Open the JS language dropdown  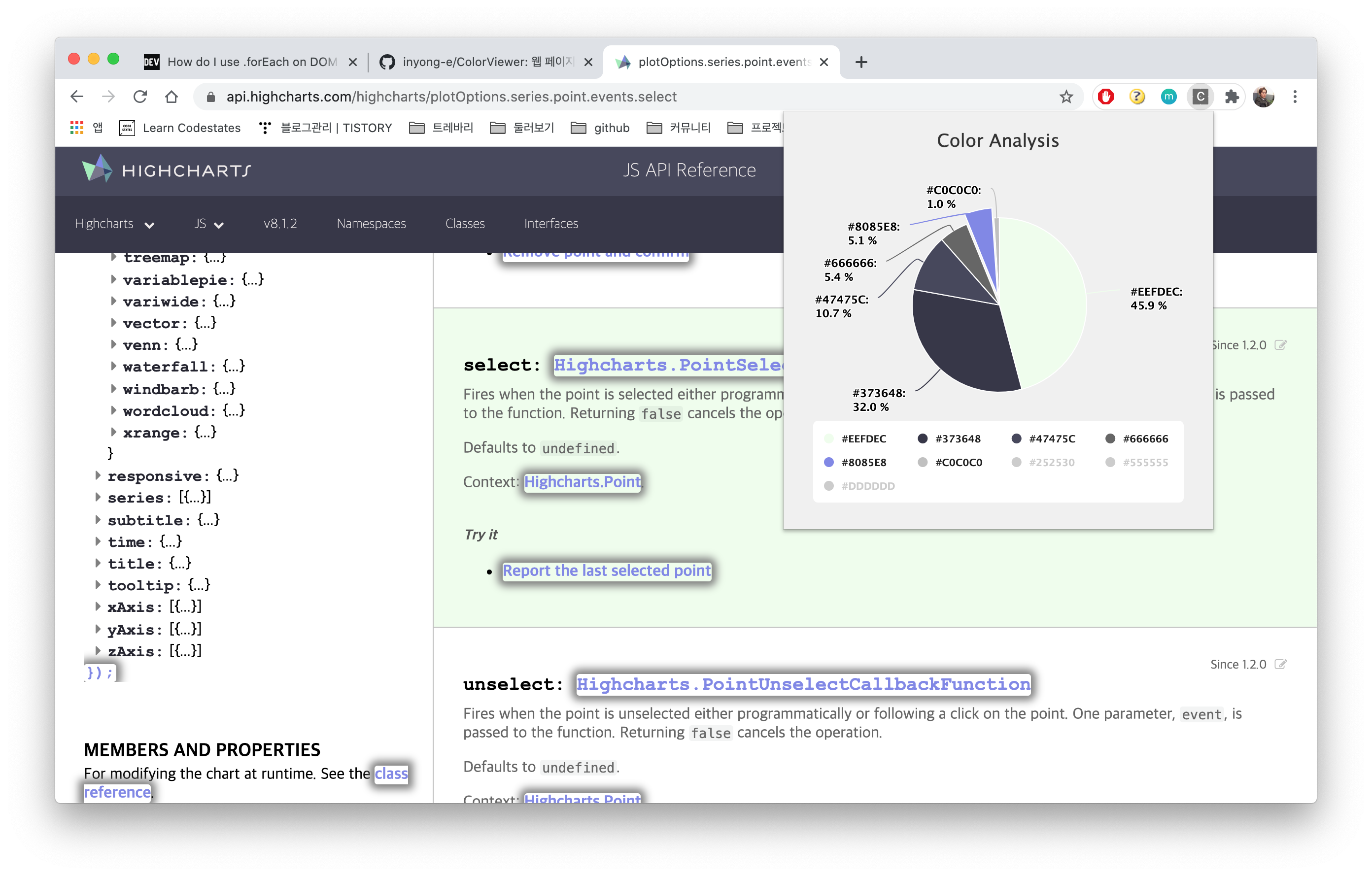pos(208,223)
